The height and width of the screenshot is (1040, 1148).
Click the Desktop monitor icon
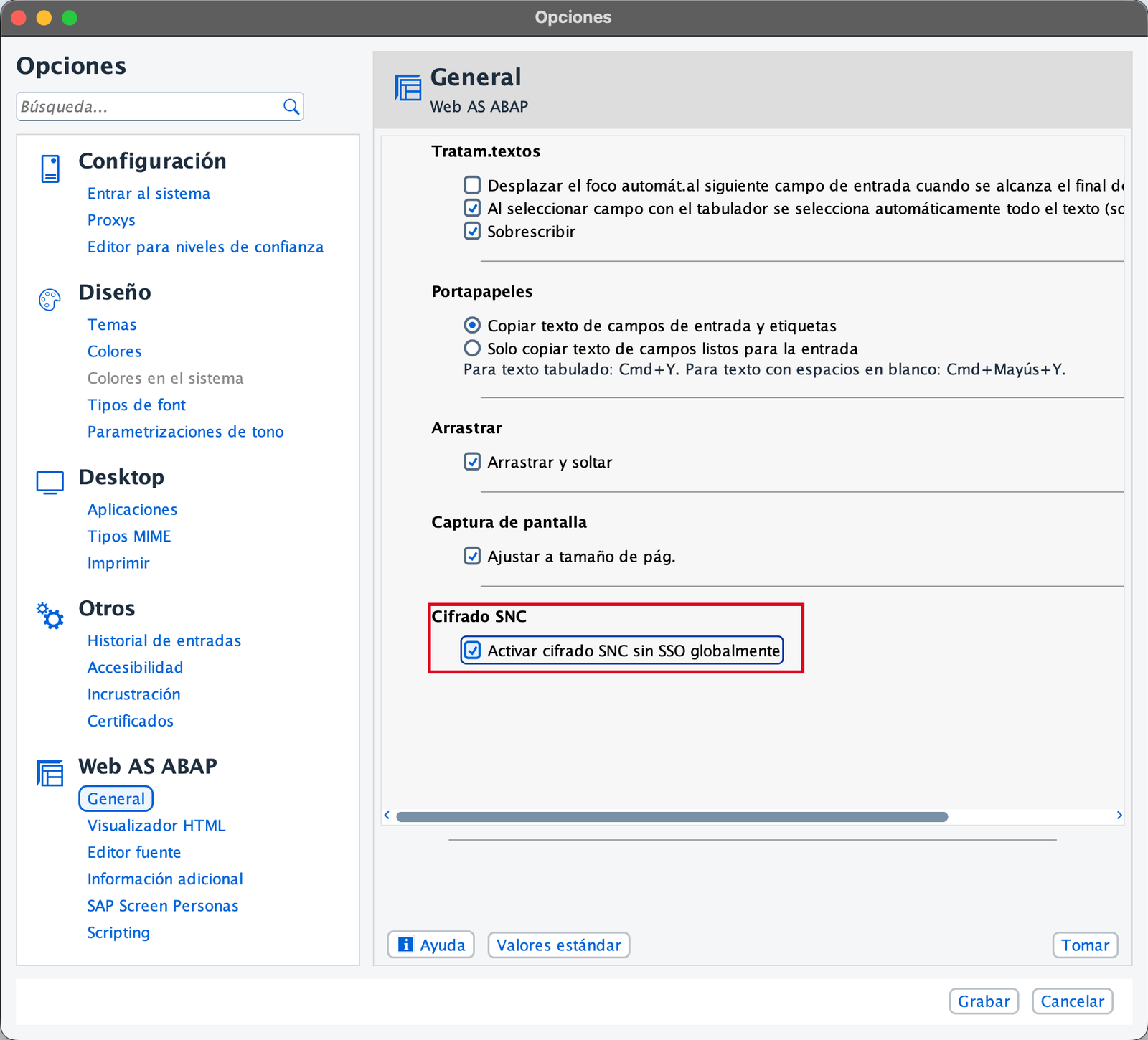(x=50, y=483)
